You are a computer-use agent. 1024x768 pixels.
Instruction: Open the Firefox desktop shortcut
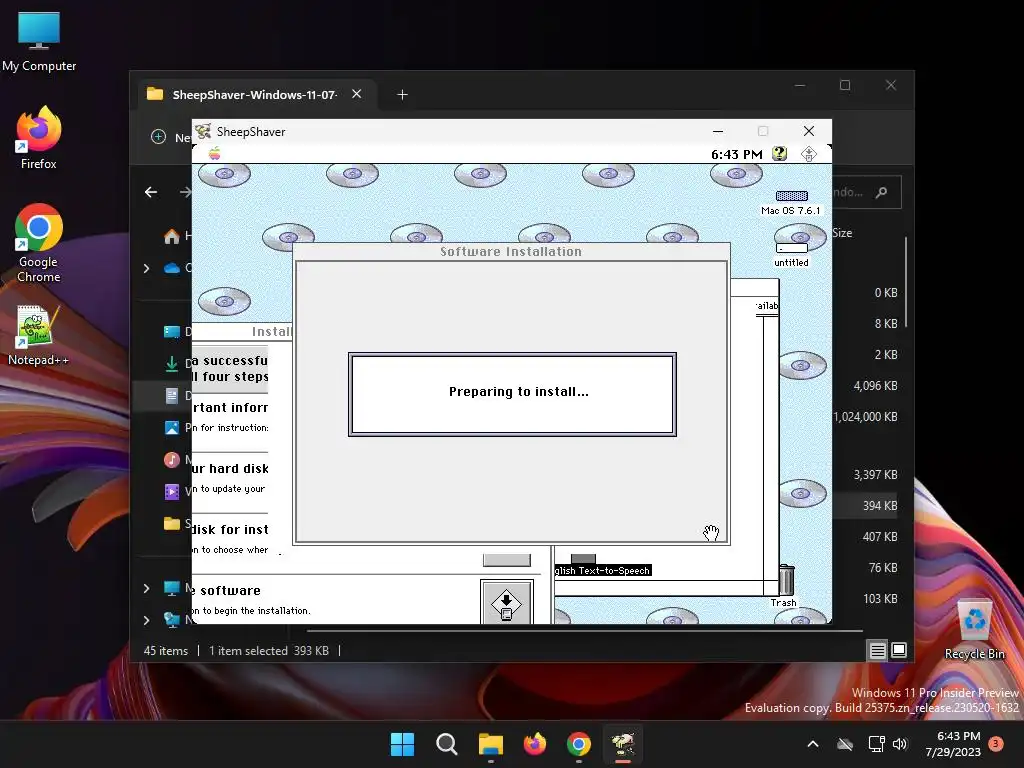tap(39, 138)
